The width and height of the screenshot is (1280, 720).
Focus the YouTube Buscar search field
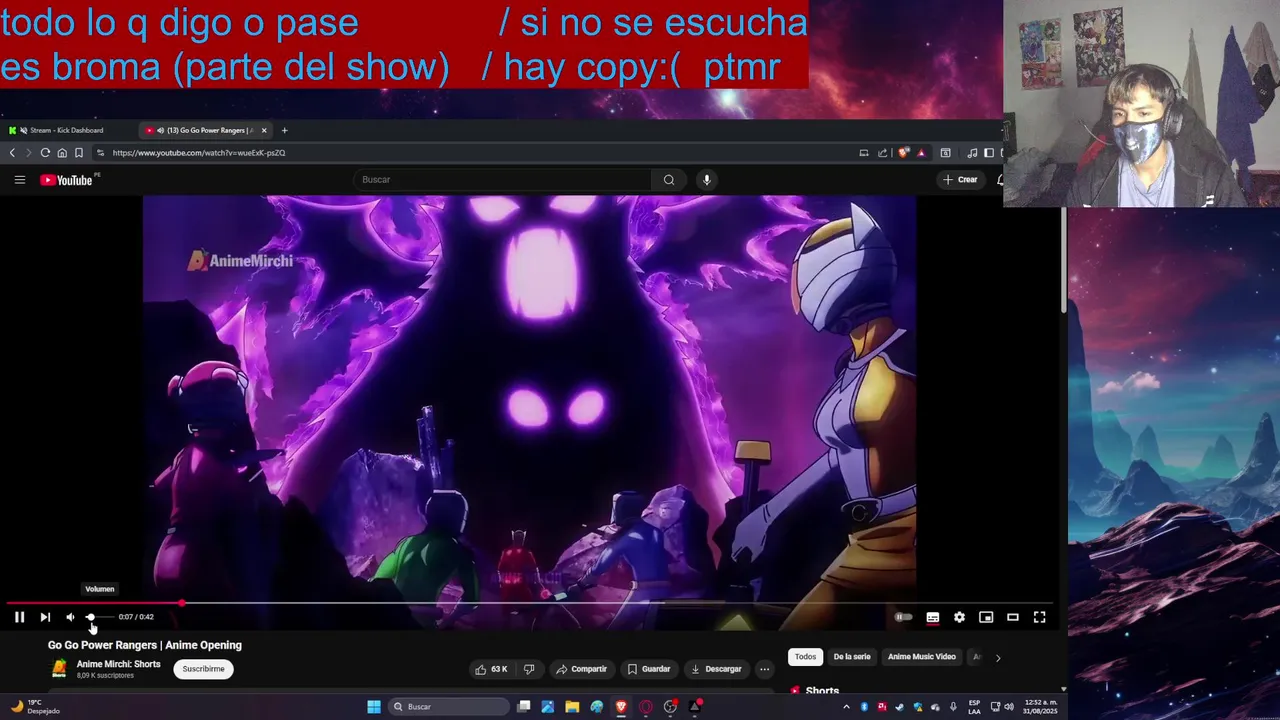(502, 180)
